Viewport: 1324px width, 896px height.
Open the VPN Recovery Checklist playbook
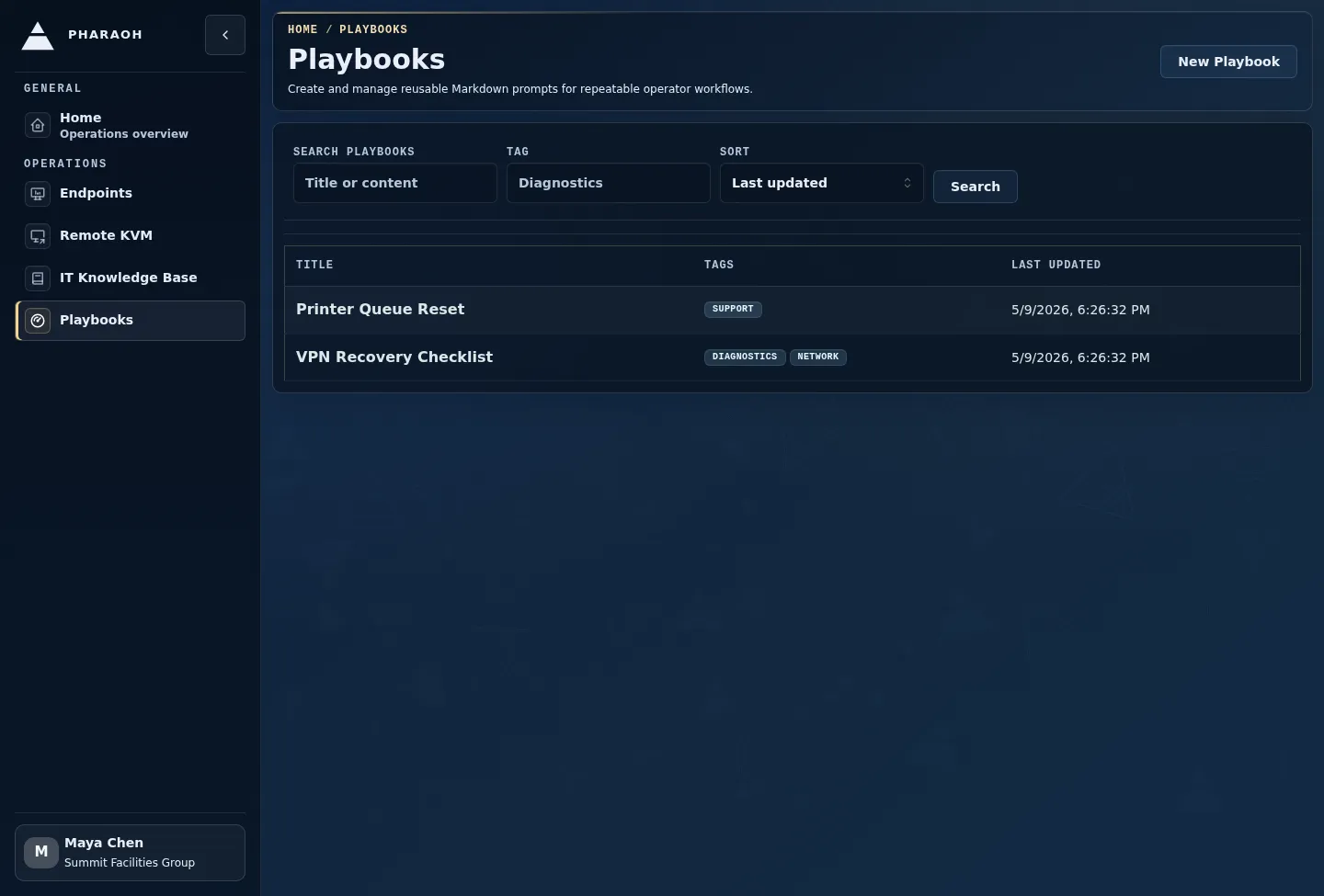click(394, 357)
